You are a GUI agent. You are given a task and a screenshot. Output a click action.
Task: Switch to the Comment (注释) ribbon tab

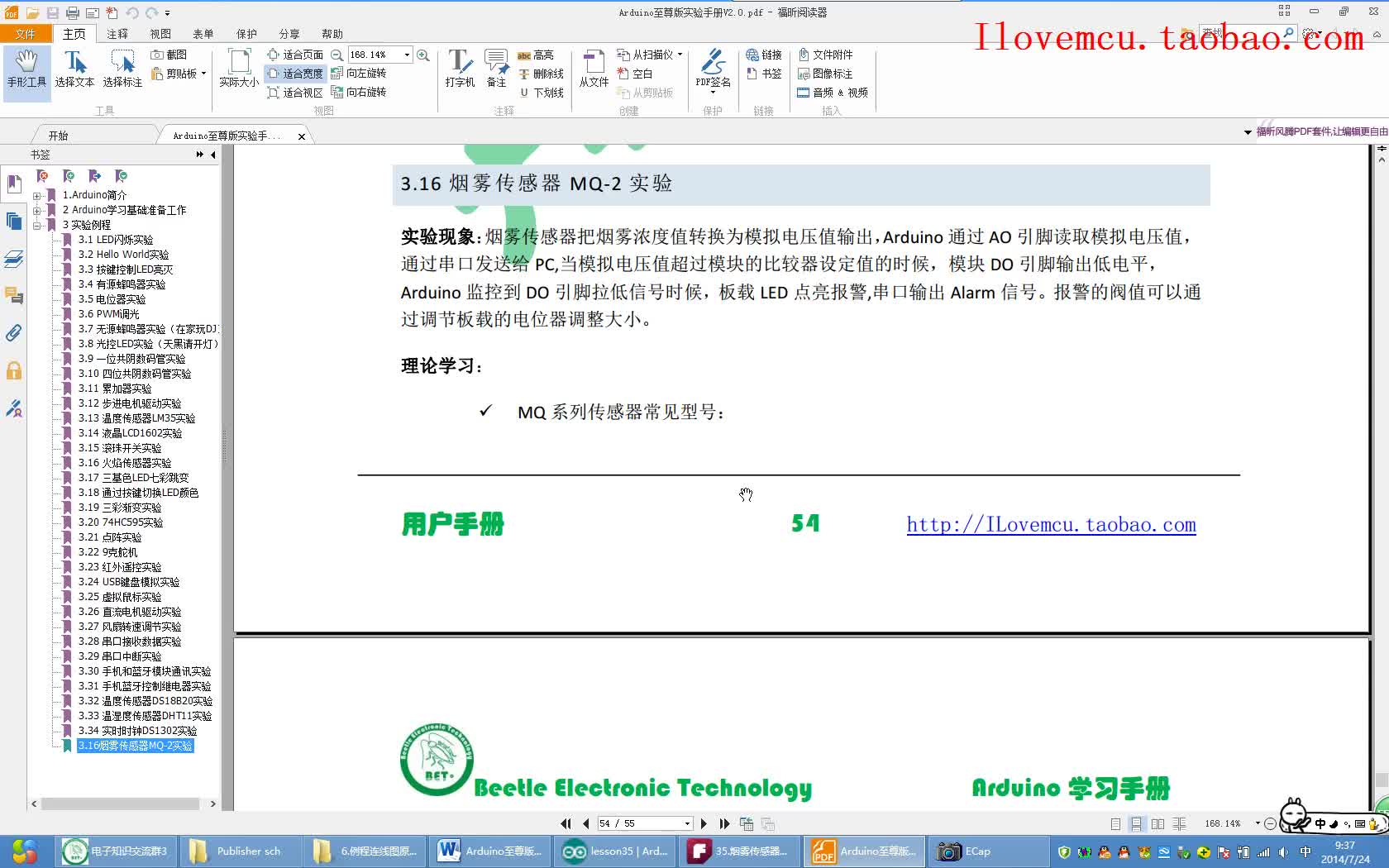[x=117, y=34]
